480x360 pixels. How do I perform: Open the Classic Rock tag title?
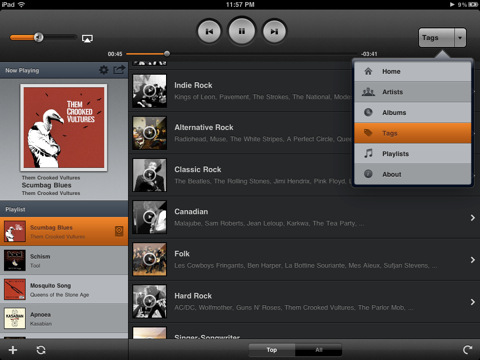pos(198,169)
